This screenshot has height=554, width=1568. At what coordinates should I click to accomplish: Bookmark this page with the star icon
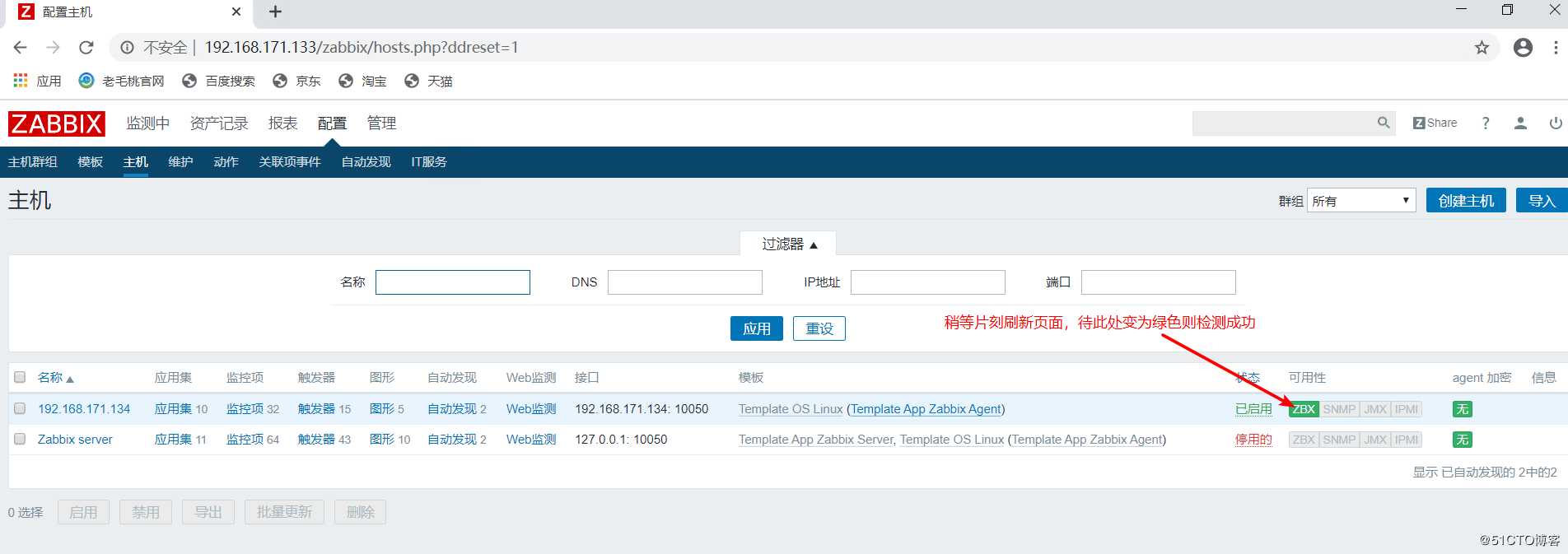coord(1482,48)
